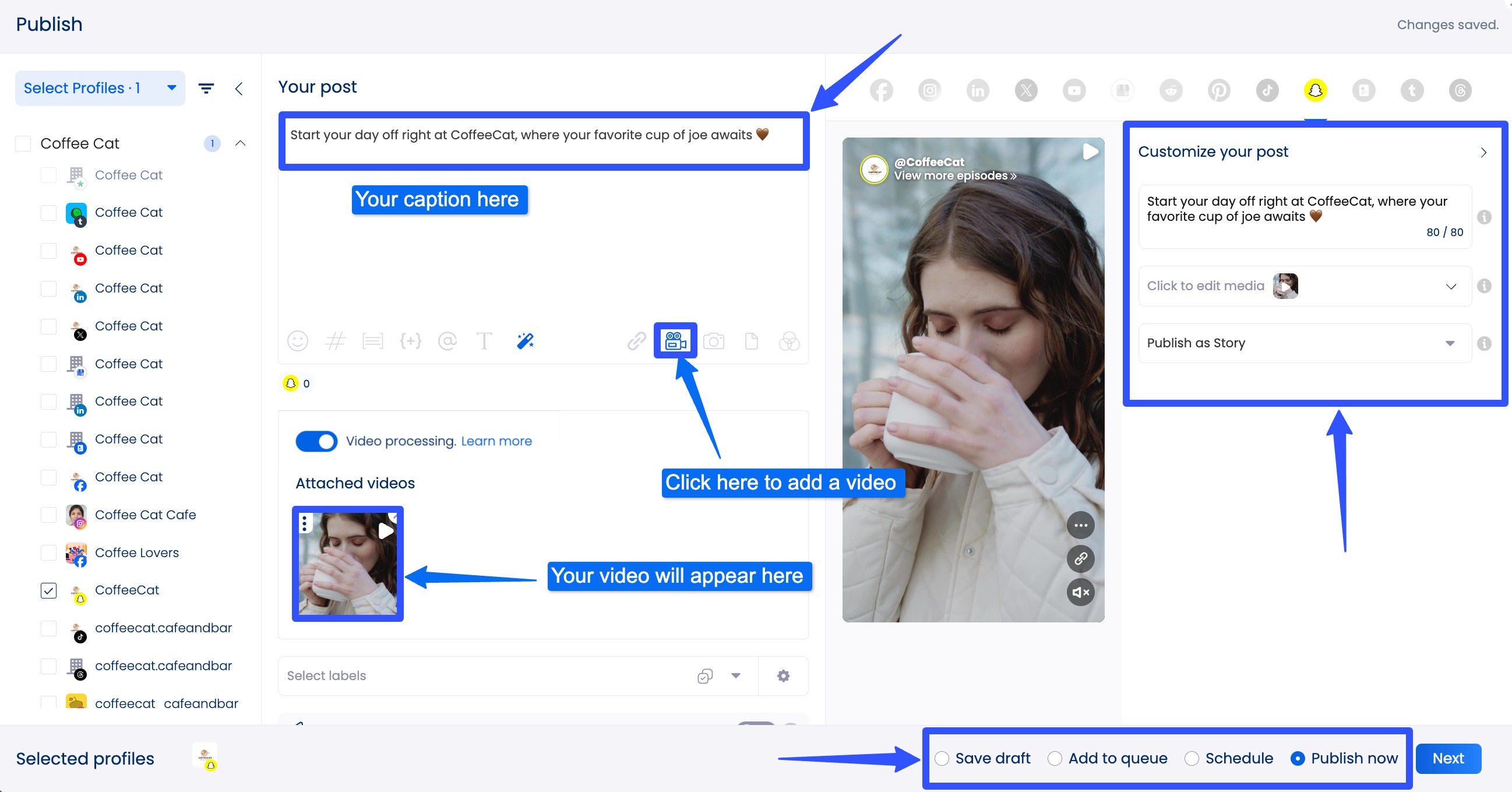Open the emoji picker in the composer
The image size is (1512, 792).
pyautogui.click(x=298, y=341)
